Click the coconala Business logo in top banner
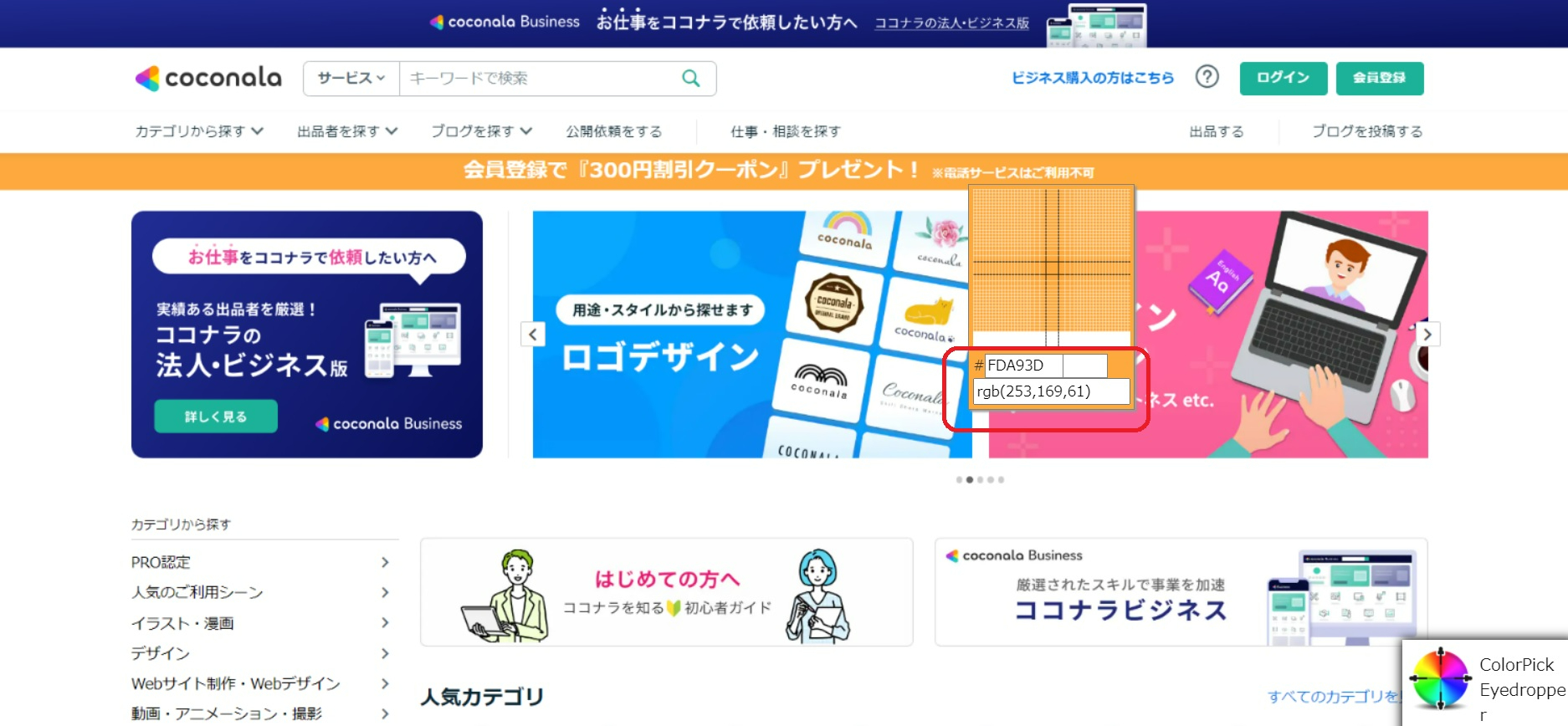The image size is (1568, 726). pos(505,22)
